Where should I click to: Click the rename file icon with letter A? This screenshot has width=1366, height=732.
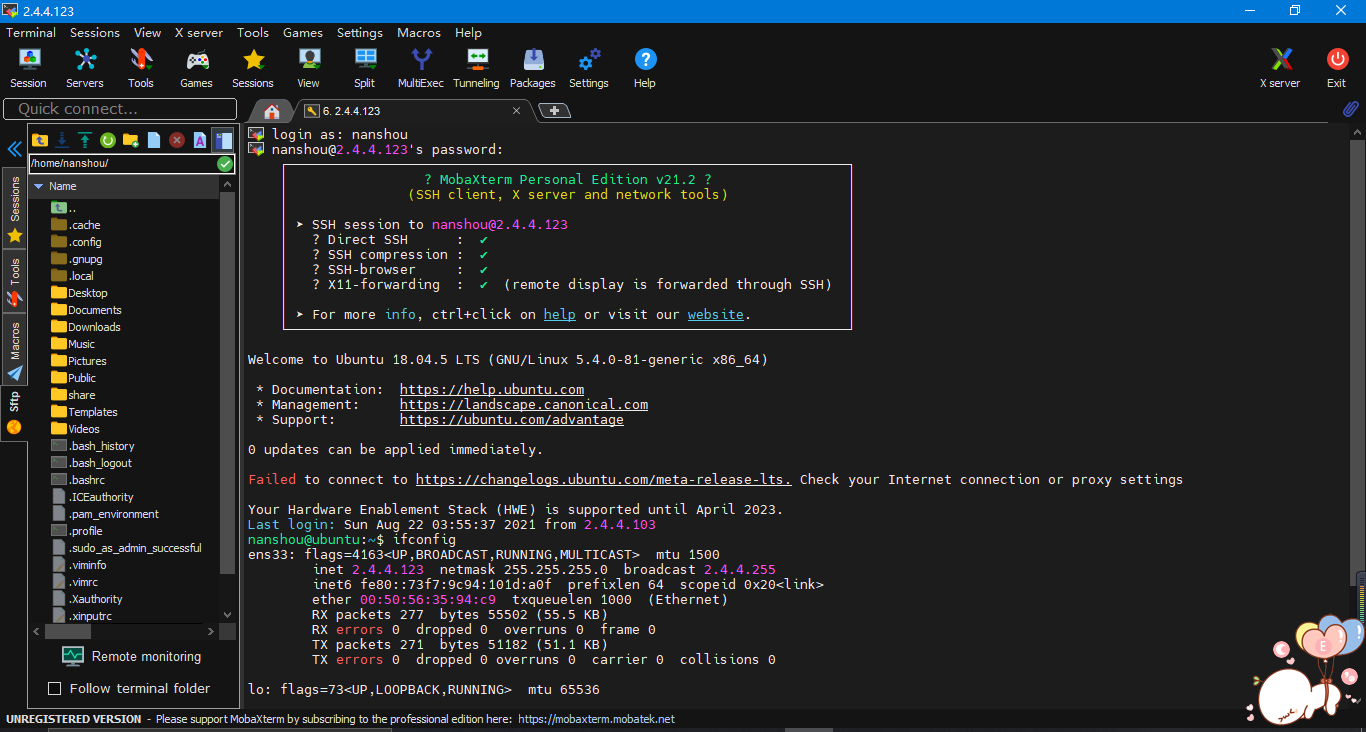200,140
